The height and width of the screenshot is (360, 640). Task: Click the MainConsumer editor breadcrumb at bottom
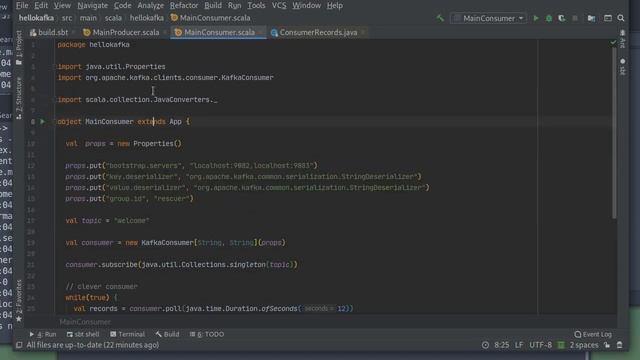[x=85, y=322]
